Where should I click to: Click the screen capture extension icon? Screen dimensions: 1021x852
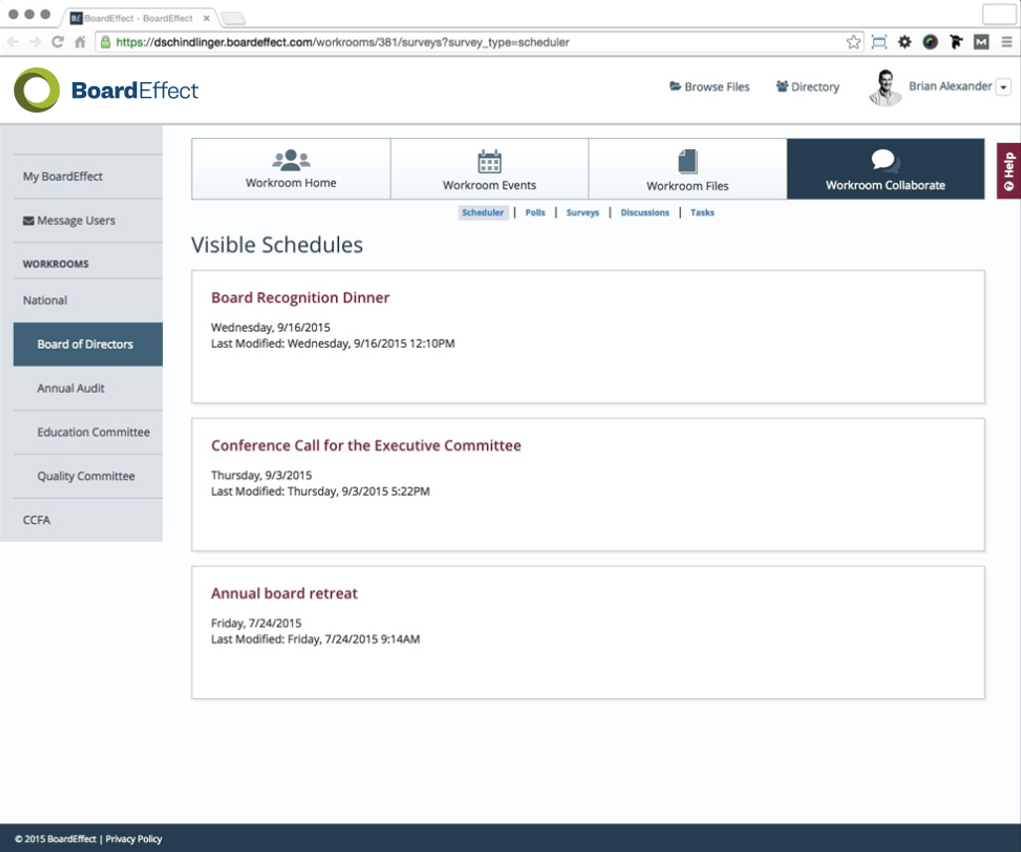pyautogui.click(x=879, y=42)
